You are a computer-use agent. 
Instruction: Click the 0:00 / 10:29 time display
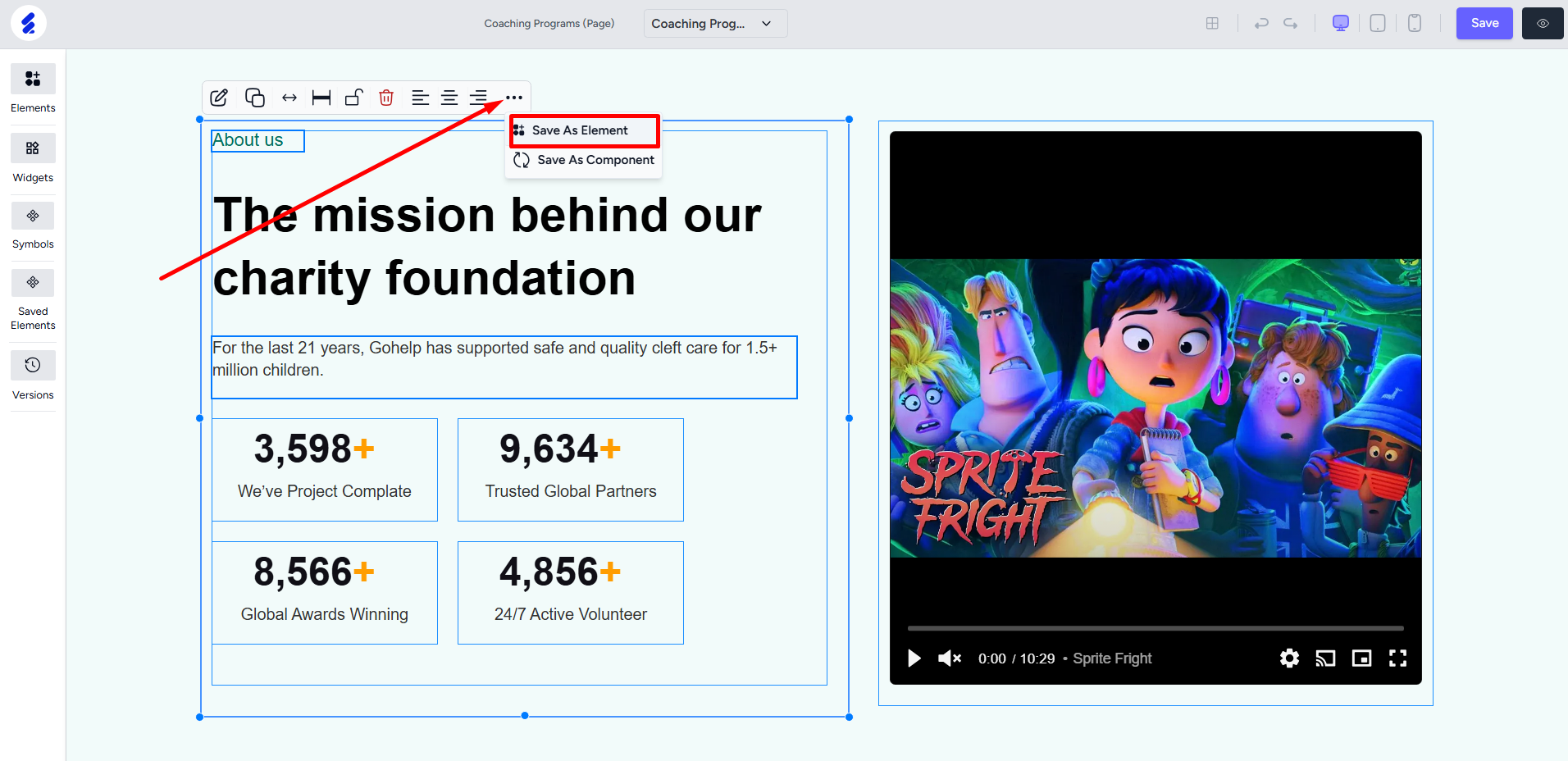[1016, 658]
